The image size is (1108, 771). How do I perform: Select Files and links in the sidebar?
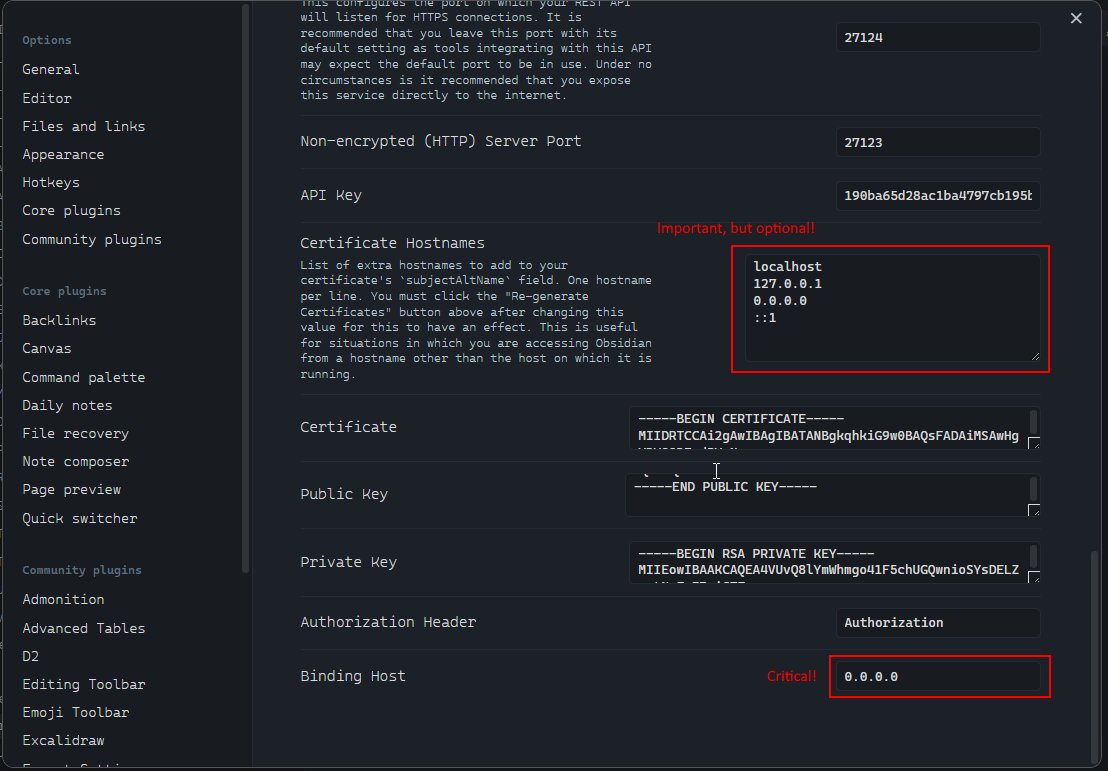point(83,126)
